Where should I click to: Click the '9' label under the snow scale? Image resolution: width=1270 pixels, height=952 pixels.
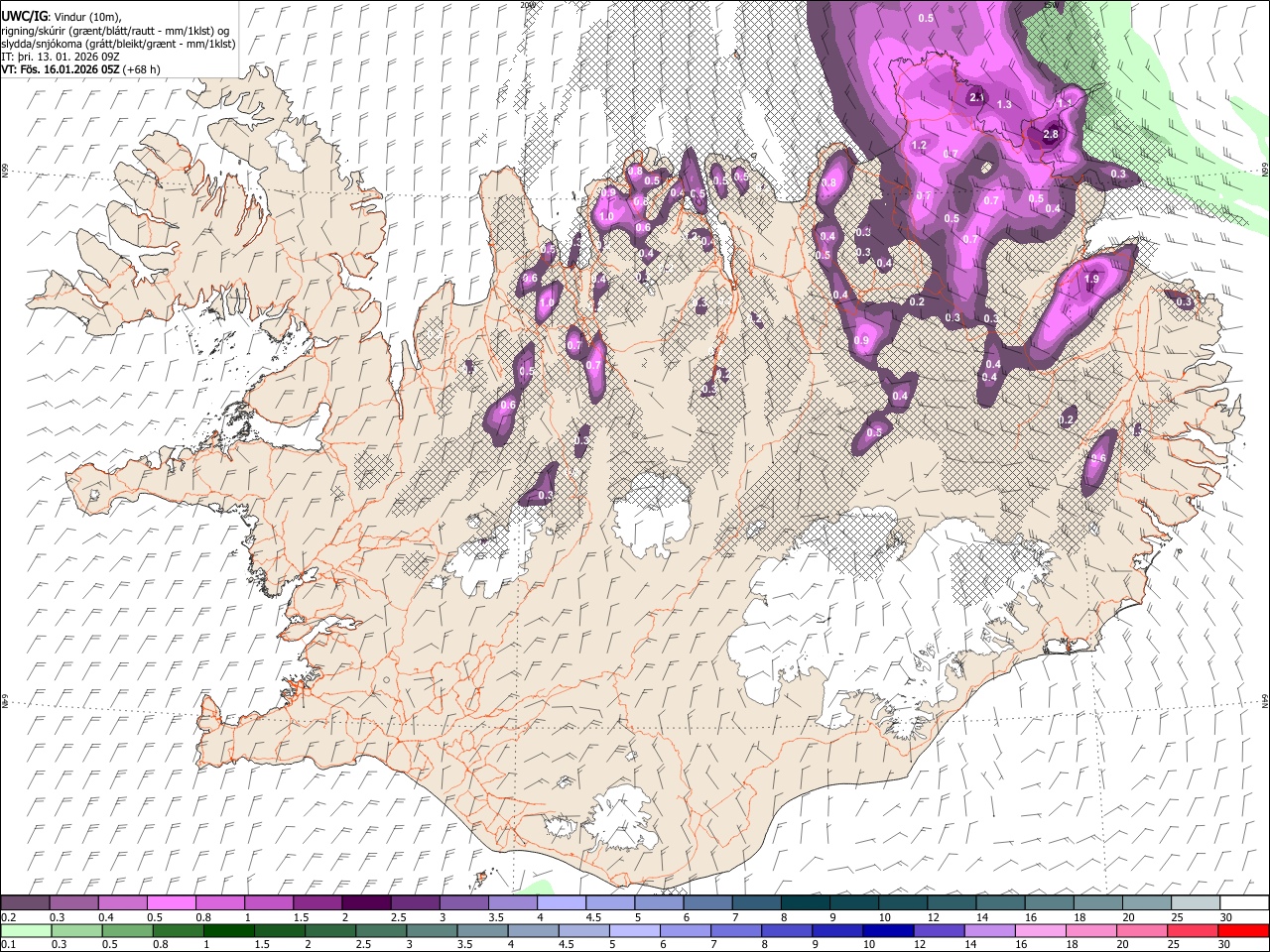(832, 917)
